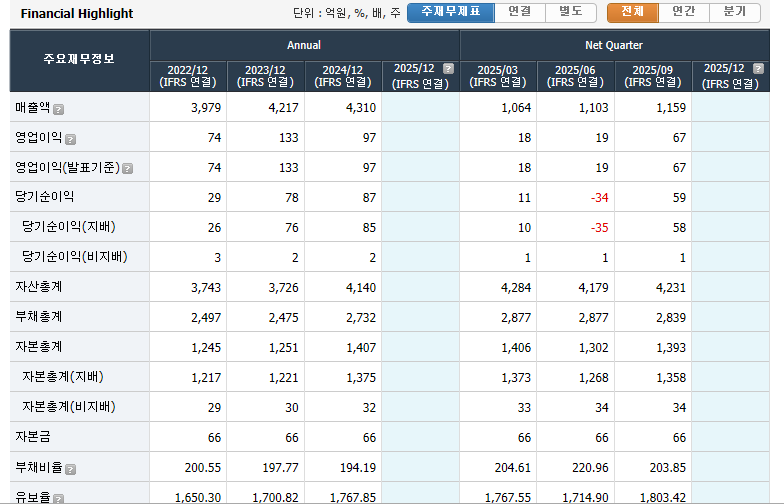Image resolution: width=784 pixels, height=504 pixels.
Task: Click help icon next to 부채비율
Action: [70, 469]
